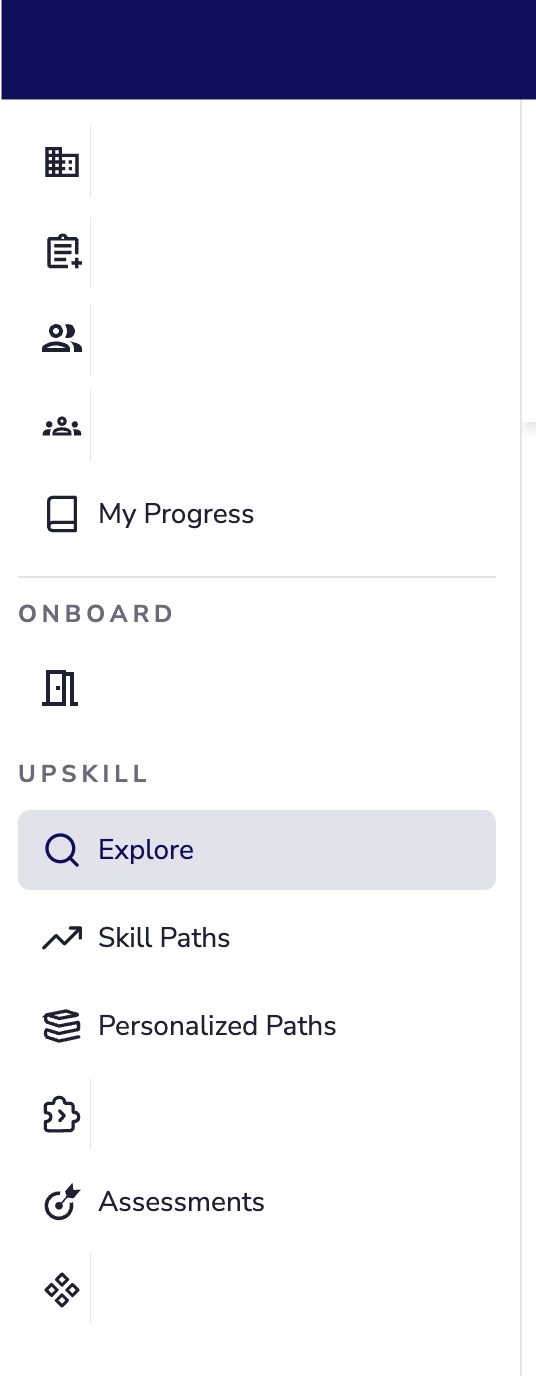This screenshot has height=1376, width=536.
Task: Select the trending arrow Skill Paths icon
Action: [62, 938]
